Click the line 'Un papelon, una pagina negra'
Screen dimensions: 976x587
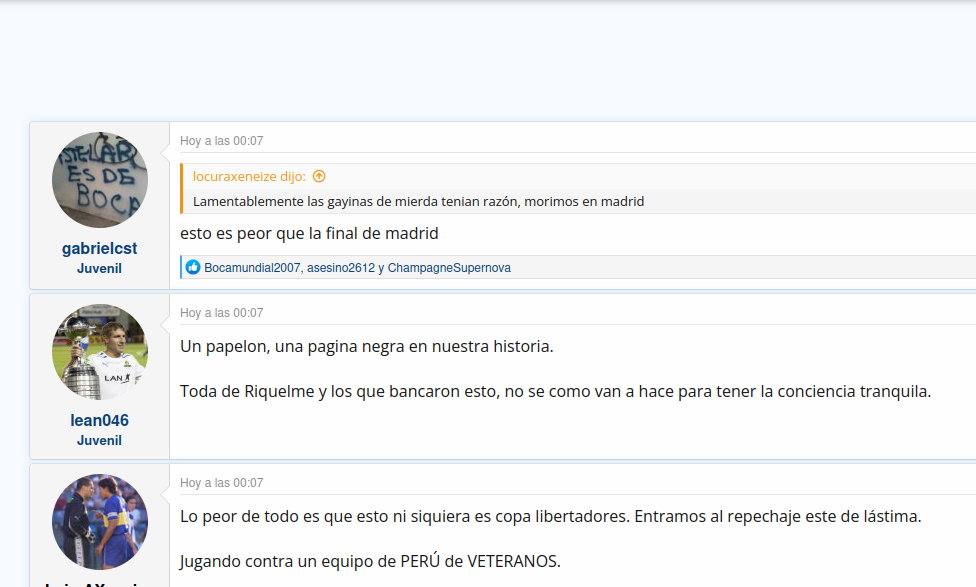[x=367, y=346]
